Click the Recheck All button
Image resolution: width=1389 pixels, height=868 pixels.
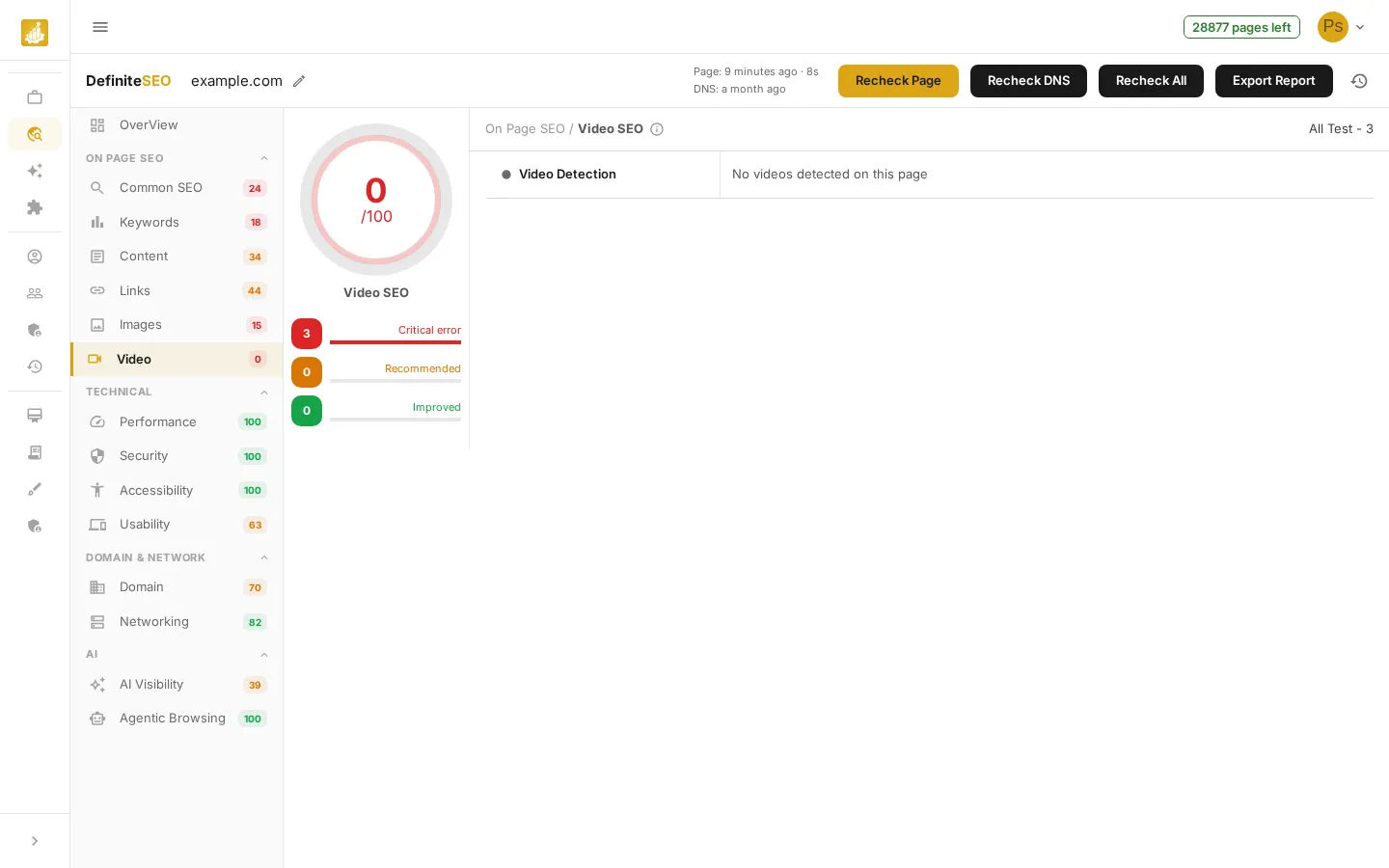1151,81
